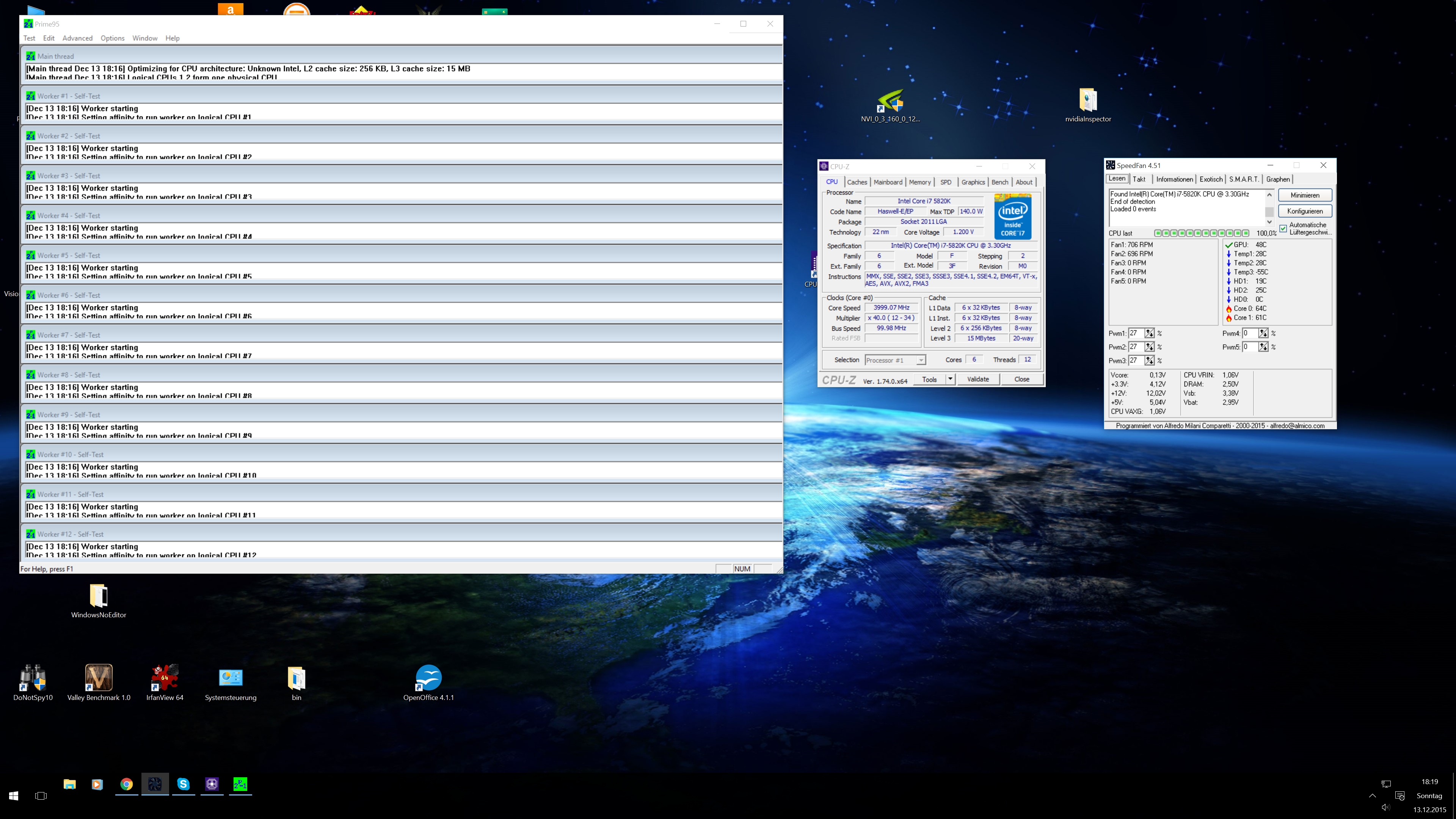The image size is (1456, 819).
Task: Open nvidiaInspector desktop shortcut
Action: coord(1087,100)
